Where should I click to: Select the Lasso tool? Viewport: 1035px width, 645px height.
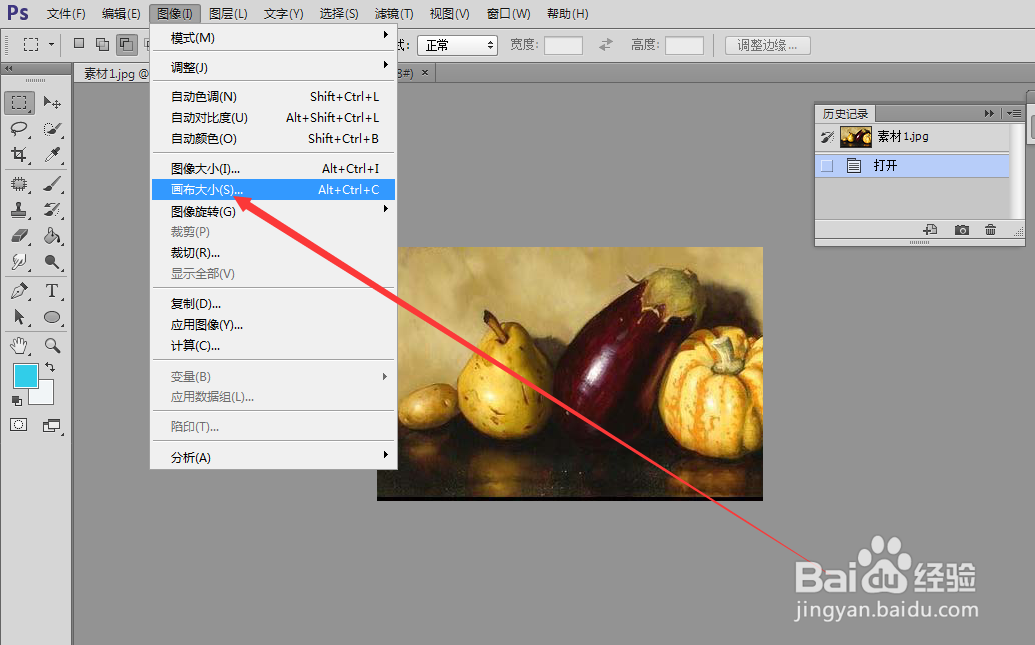[19, 129]
